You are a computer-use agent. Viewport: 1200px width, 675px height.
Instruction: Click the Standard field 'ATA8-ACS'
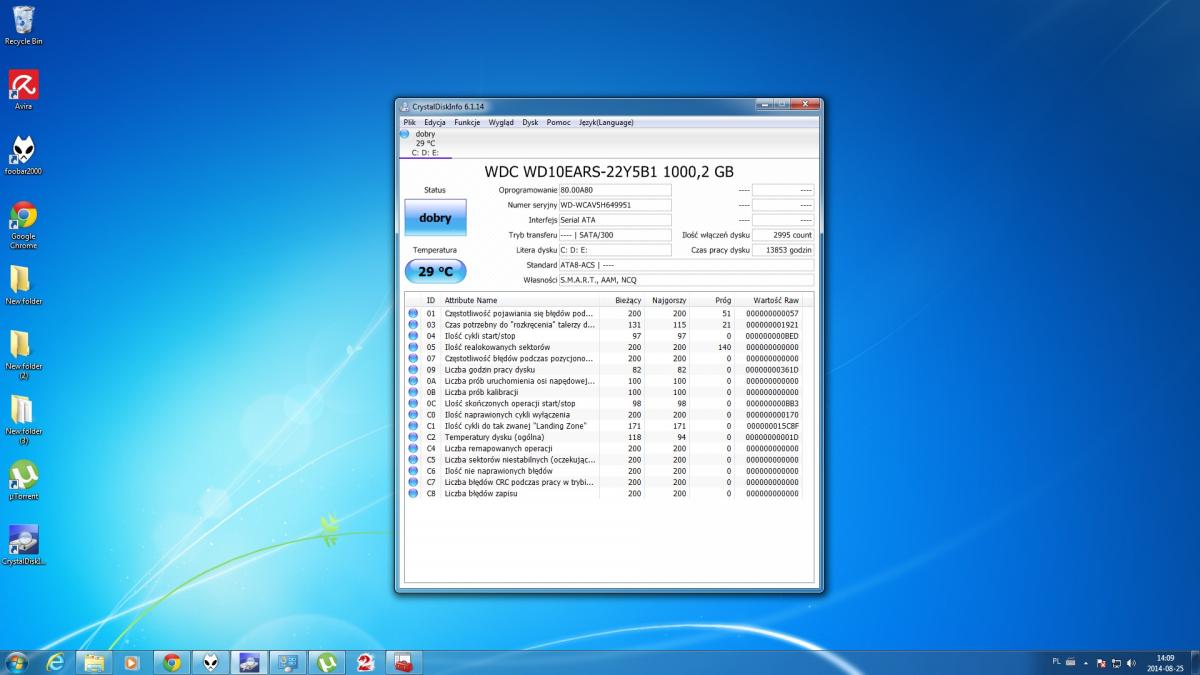coord(686,265)
